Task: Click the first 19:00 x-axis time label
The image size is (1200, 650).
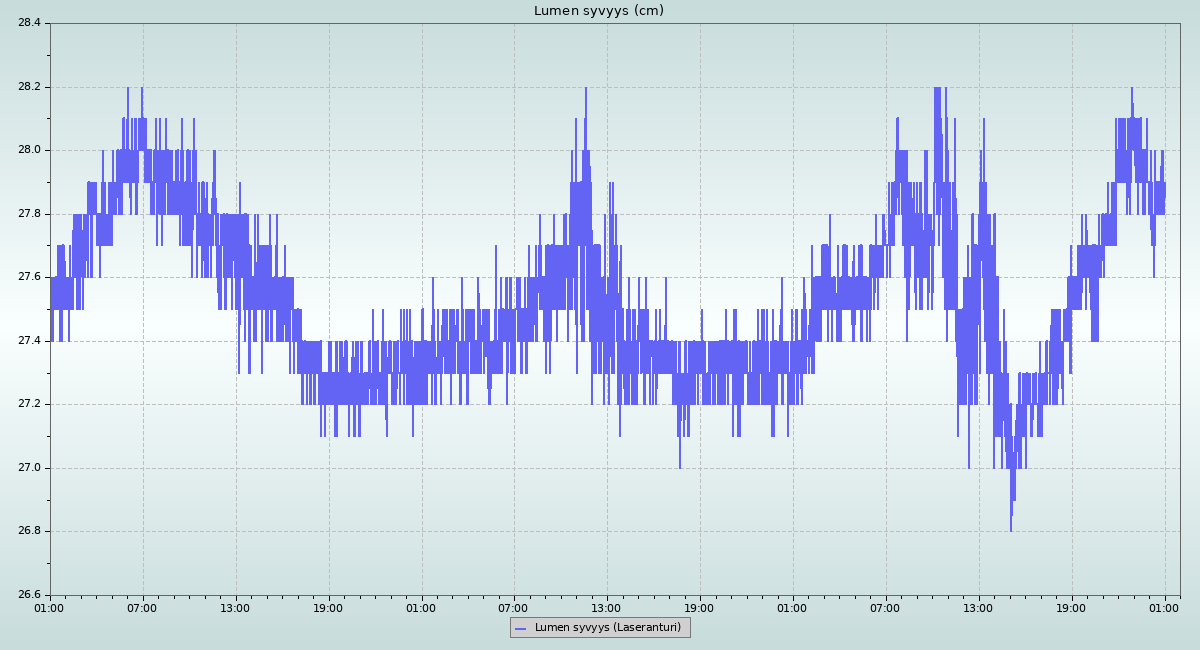Action: coord(328,607)
